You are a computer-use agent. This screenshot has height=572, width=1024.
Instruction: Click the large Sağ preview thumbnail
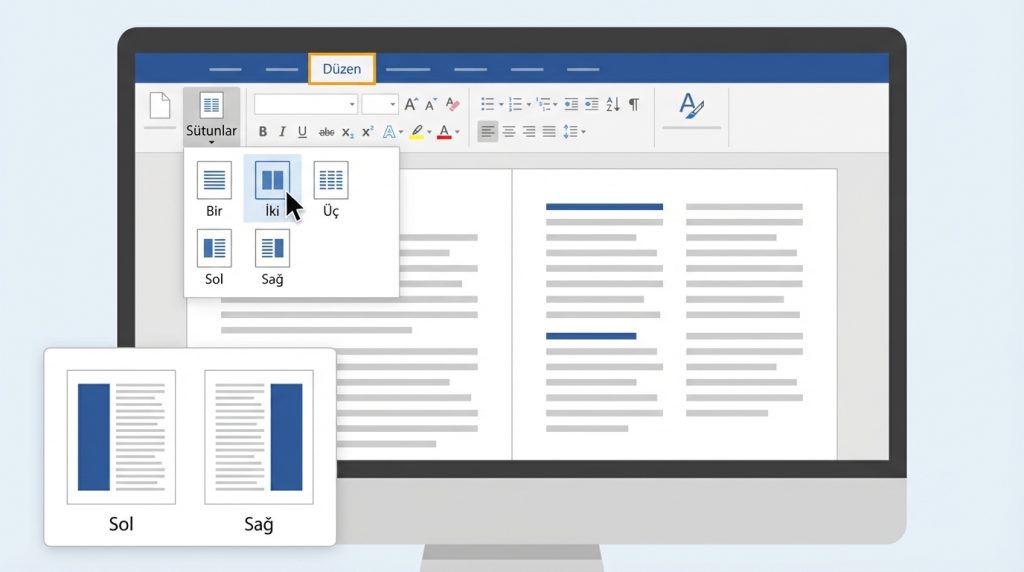[259, 437]
